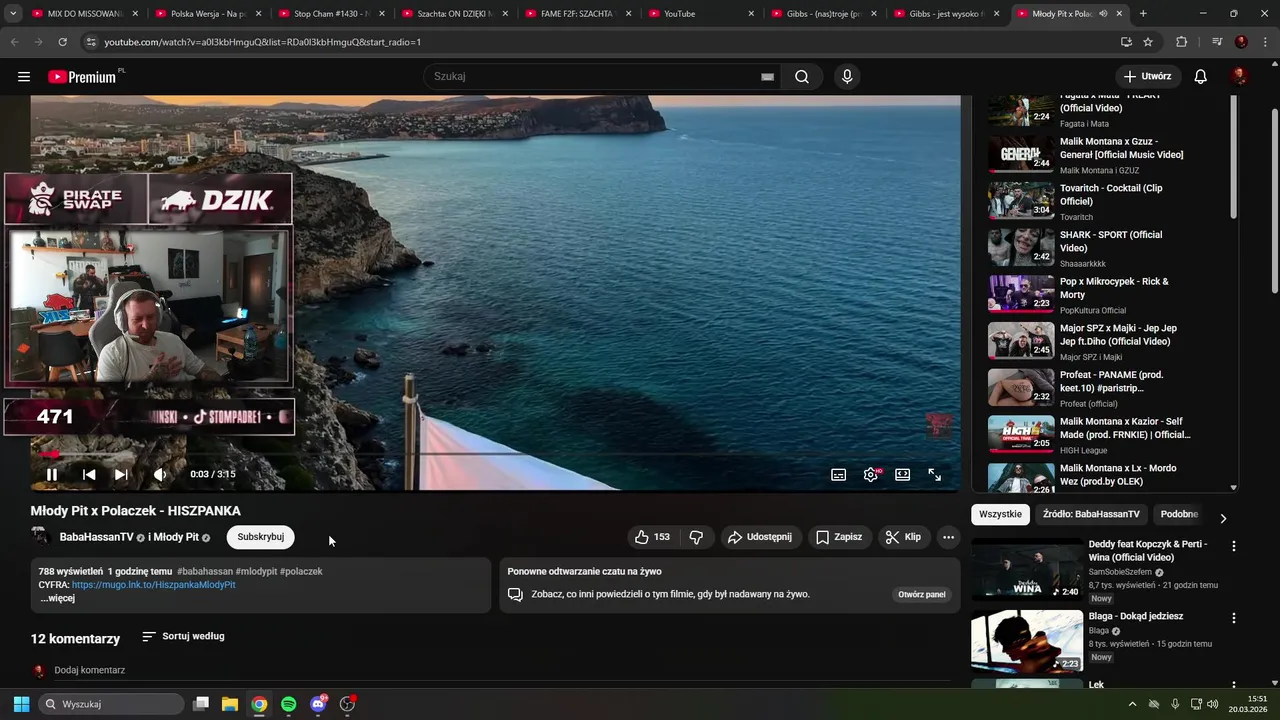Dislike the video
This screenshot has width=1280, height=720.
[696, 537]
